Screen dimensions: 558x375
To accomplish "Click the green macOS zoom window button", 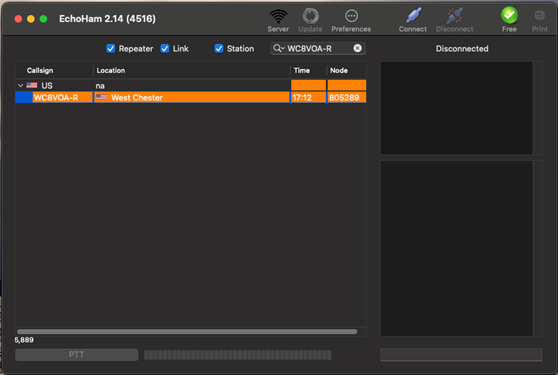I will pos(43,19).
